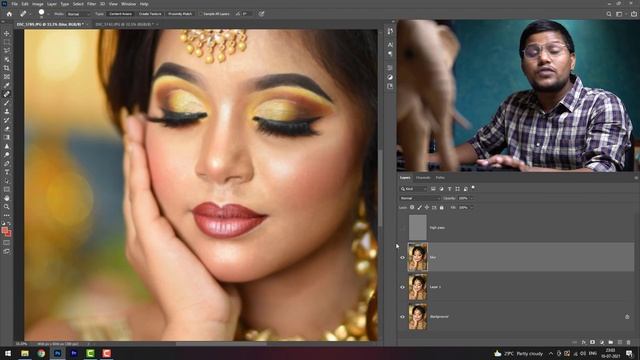Select the Horizontal Type tool

7,172
